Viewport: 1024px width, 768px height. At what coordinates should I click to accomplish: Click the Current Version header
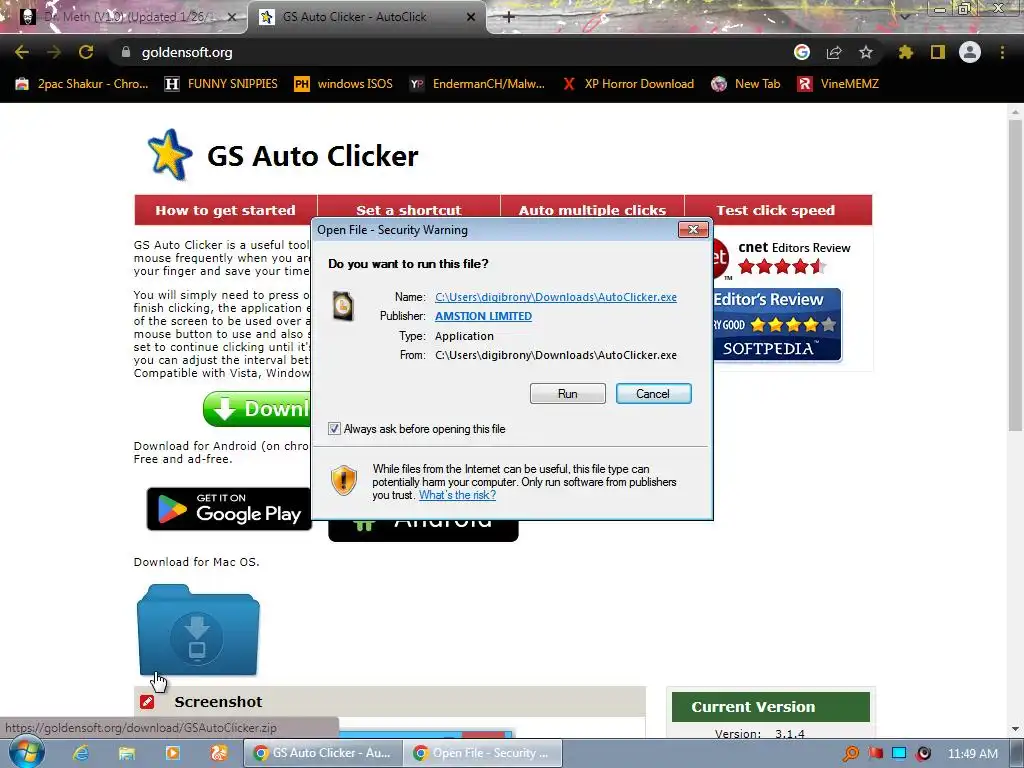(771, 707)
